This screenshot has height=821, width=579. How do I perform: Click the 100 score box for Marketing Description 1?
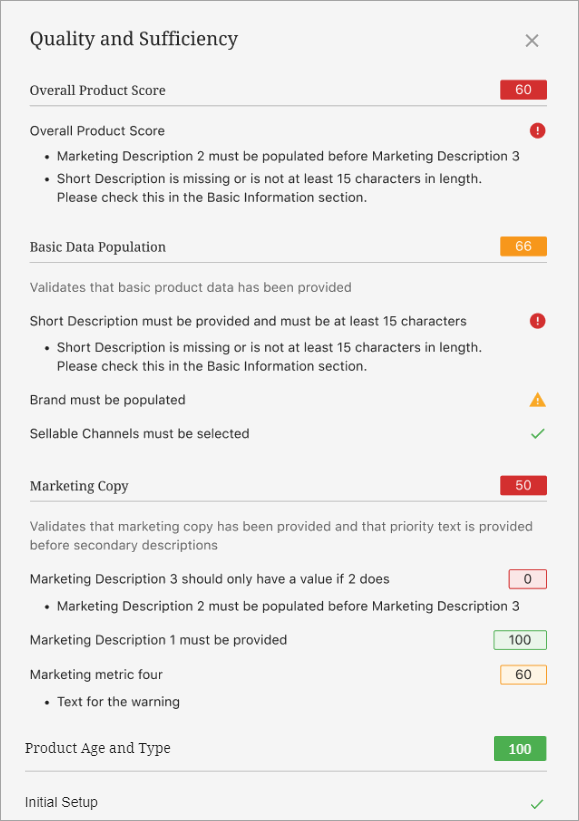pos(520,639)
